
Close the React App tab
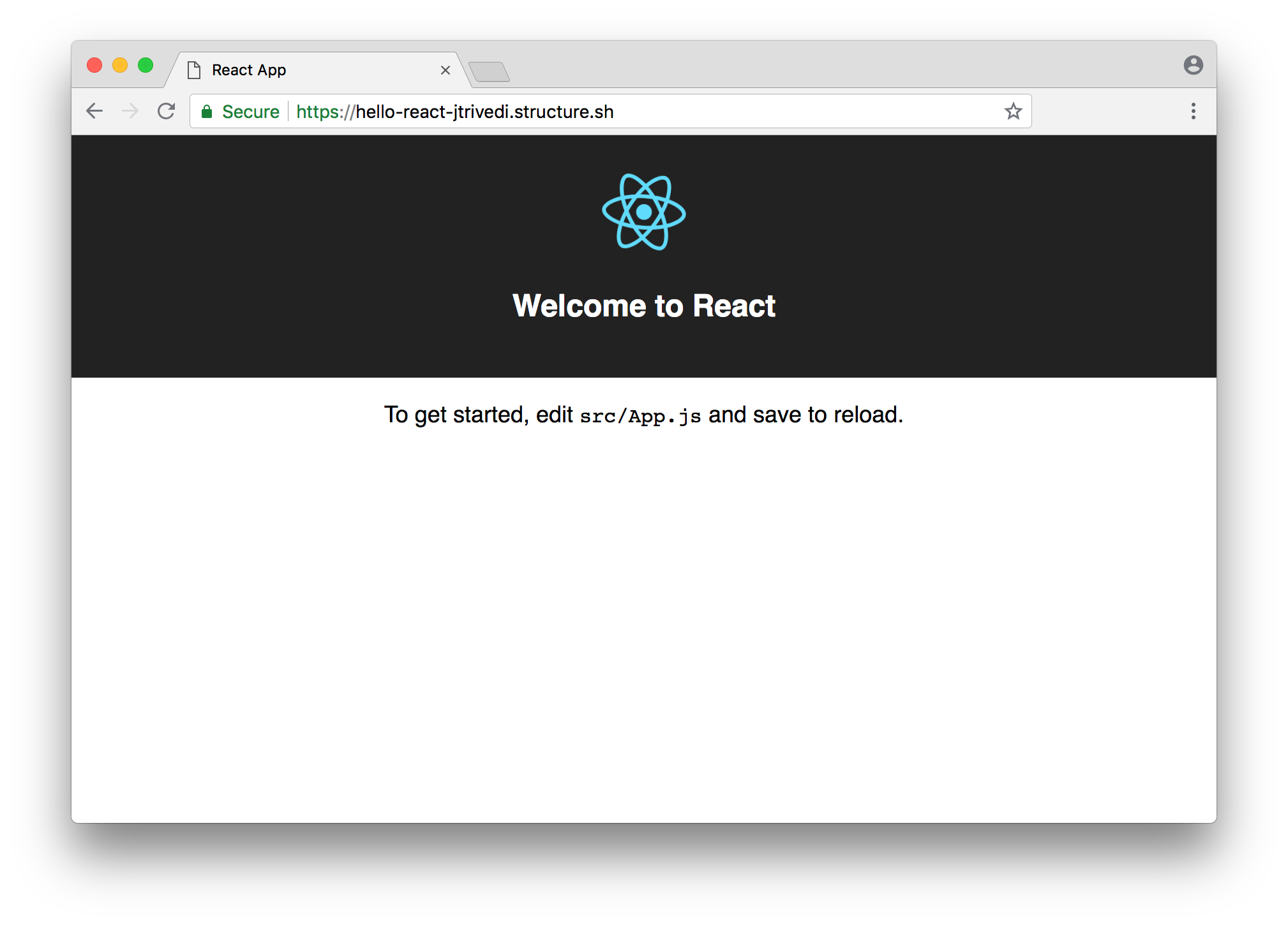[445, 70]
